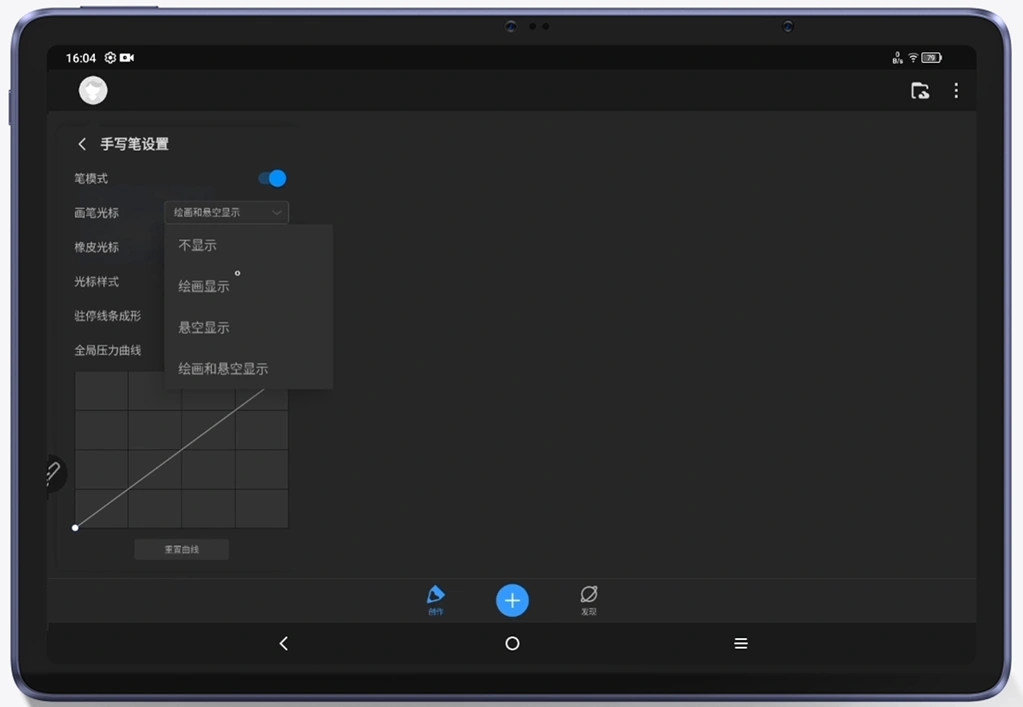The width and height of the screenshot is (1023, 707).
Task: Click the pressure curve start point handle
Action: 76,527
